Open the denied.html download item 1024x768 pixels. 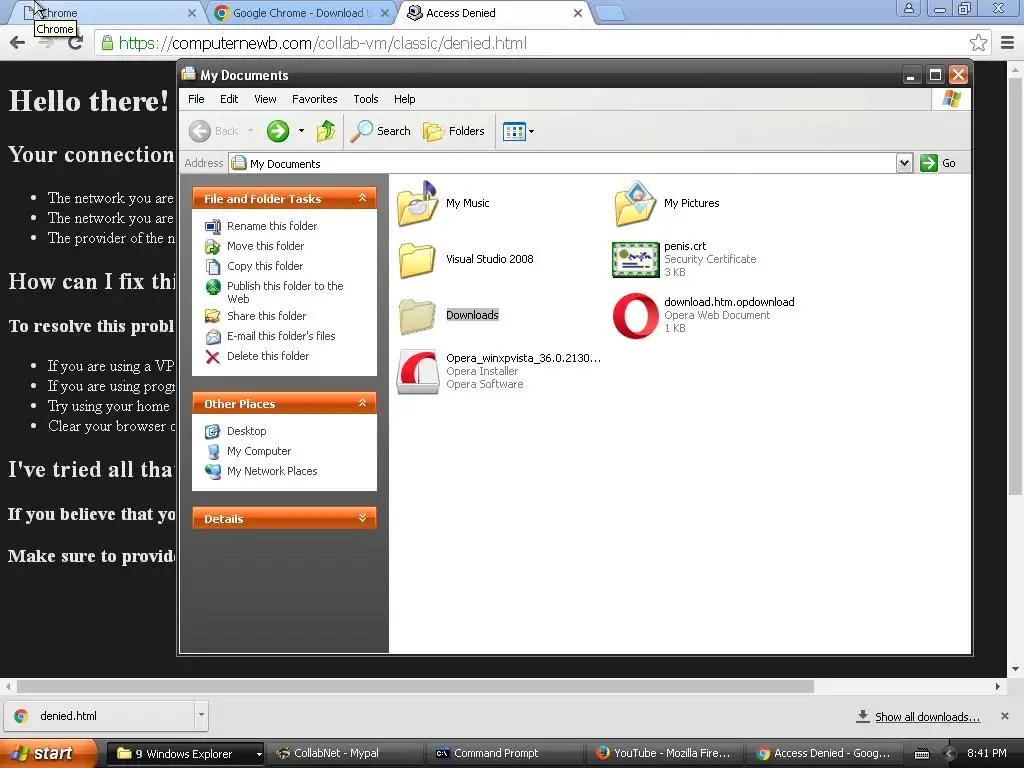99,716
